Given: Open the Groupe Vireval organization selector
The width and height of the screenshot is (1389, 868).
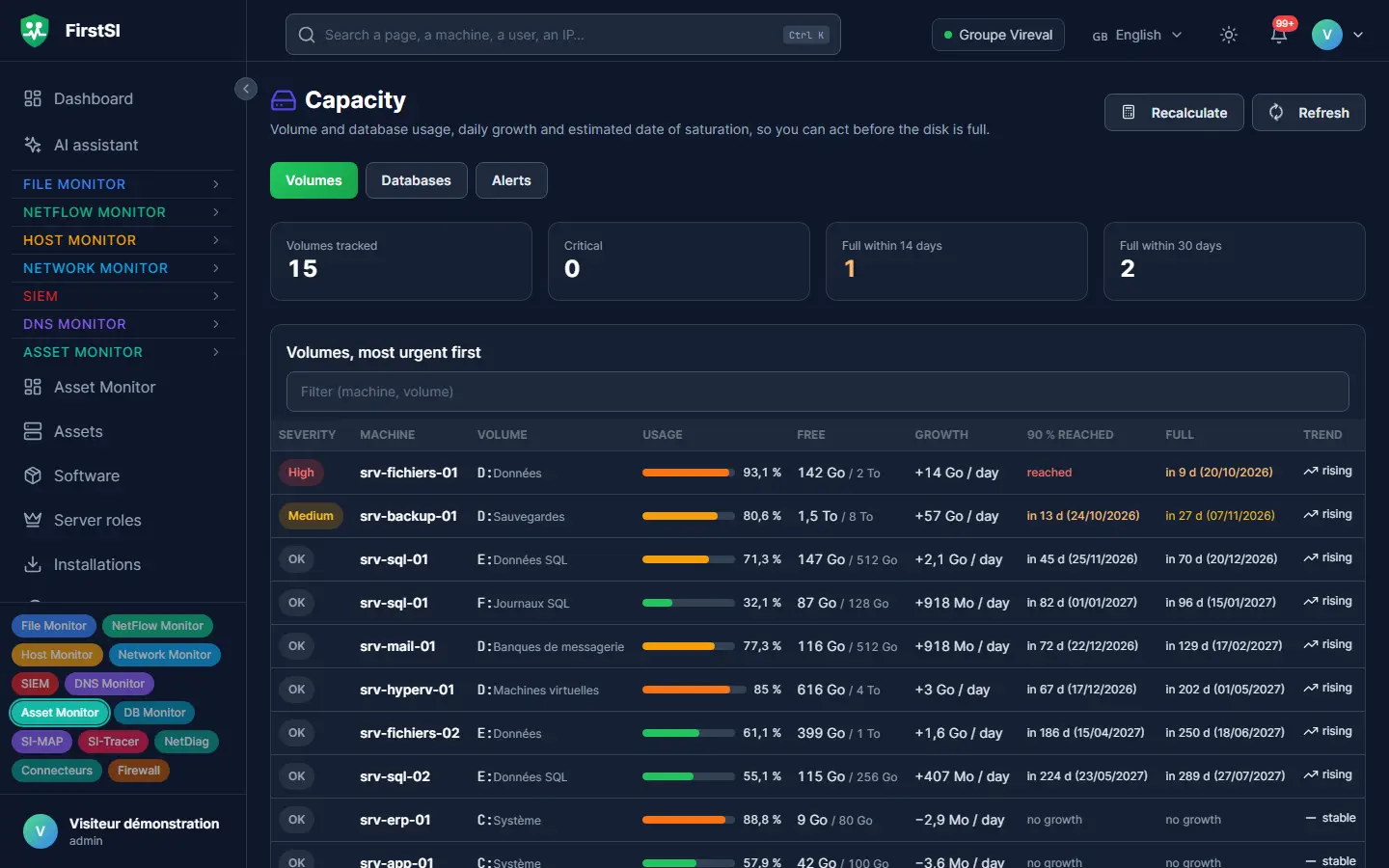Looking at the screenshot, I should point(998,35).
